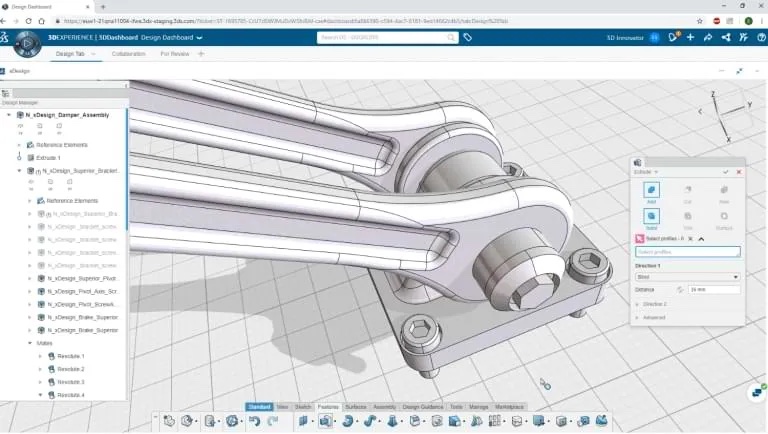Click the pattern grid icon in toolbar
The height and width of the screenshot is (434, 768).
pyautogui.click(x=494, y=421)
